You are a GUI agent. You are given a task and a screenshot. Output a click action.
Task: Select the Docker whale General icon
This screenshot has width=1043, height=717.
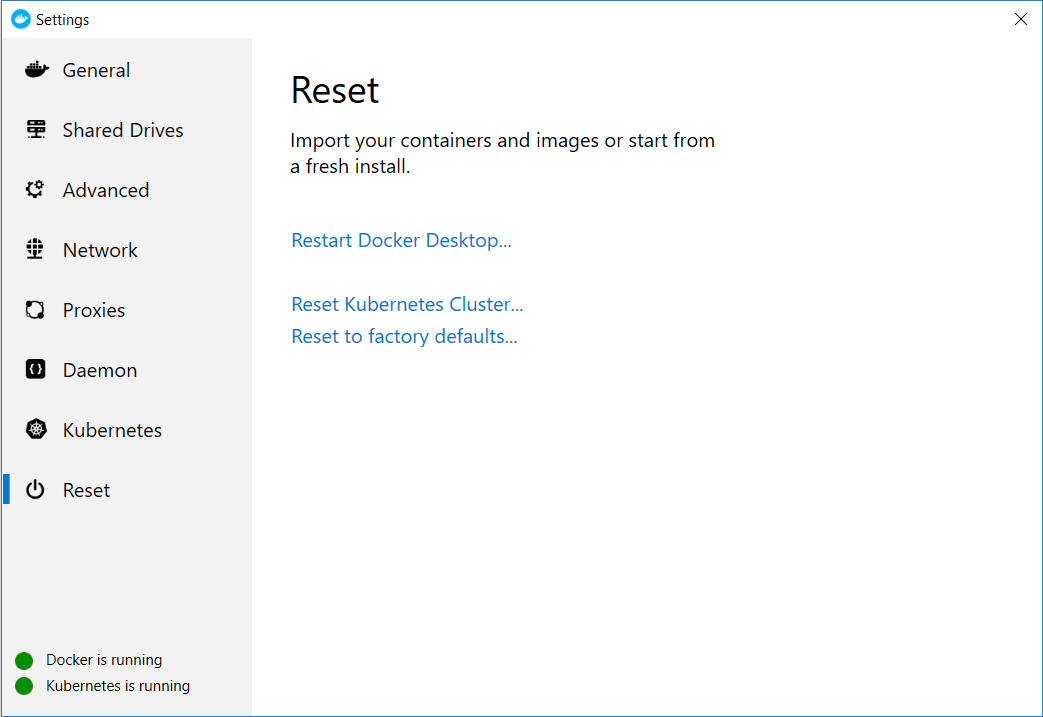36,69
